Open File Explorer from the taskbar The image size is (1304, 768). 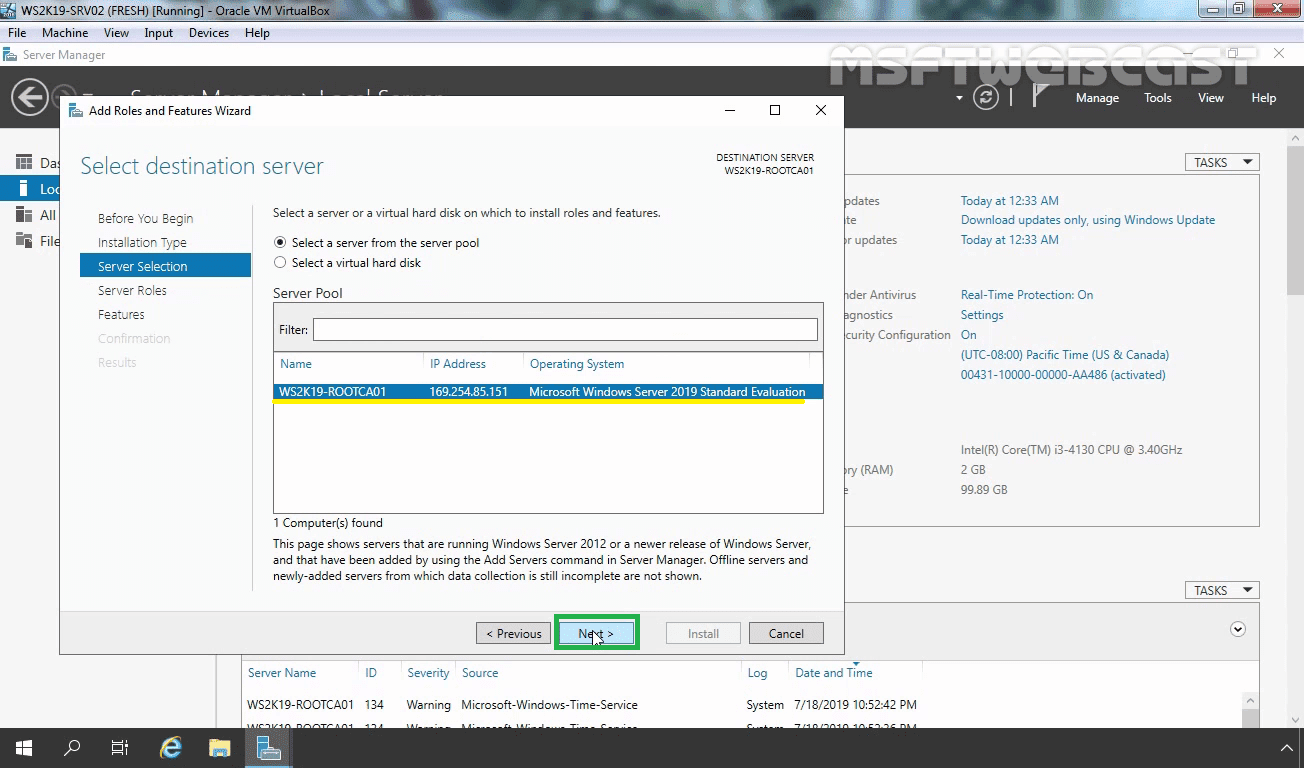[220, 748]
